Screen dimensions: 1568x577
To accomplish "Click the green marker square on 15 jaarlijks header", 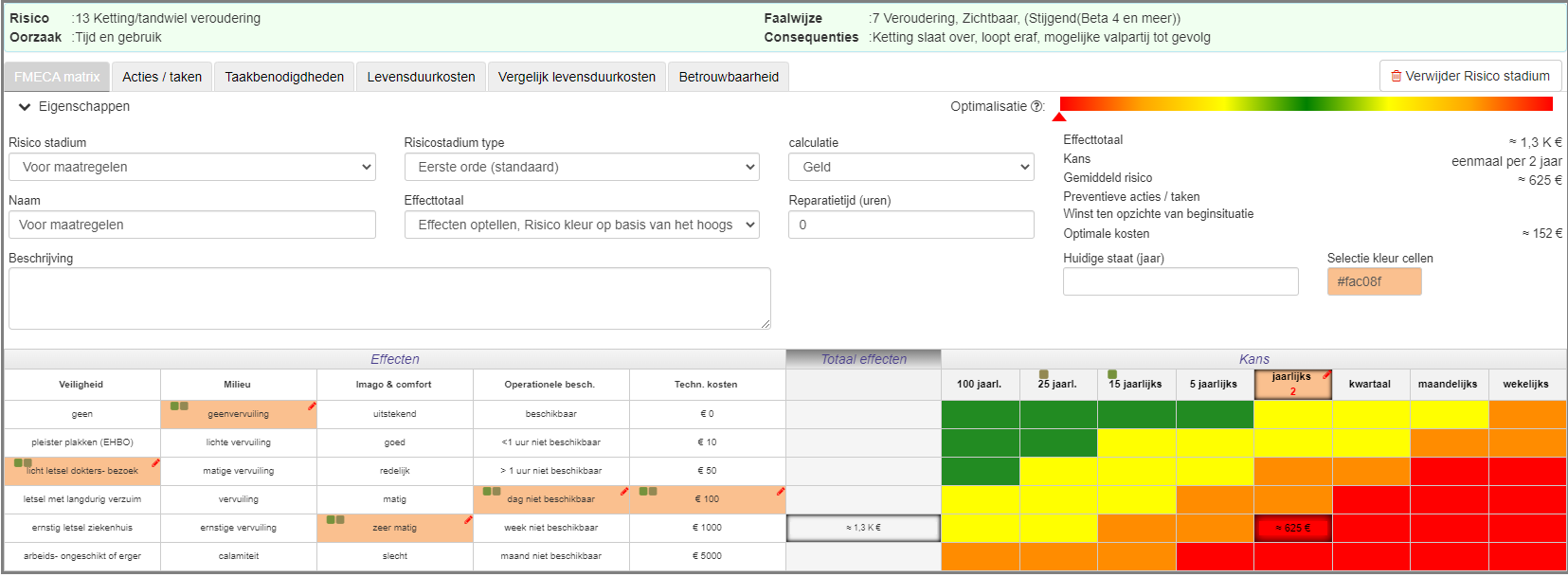I will click(x=1112, y=374).
